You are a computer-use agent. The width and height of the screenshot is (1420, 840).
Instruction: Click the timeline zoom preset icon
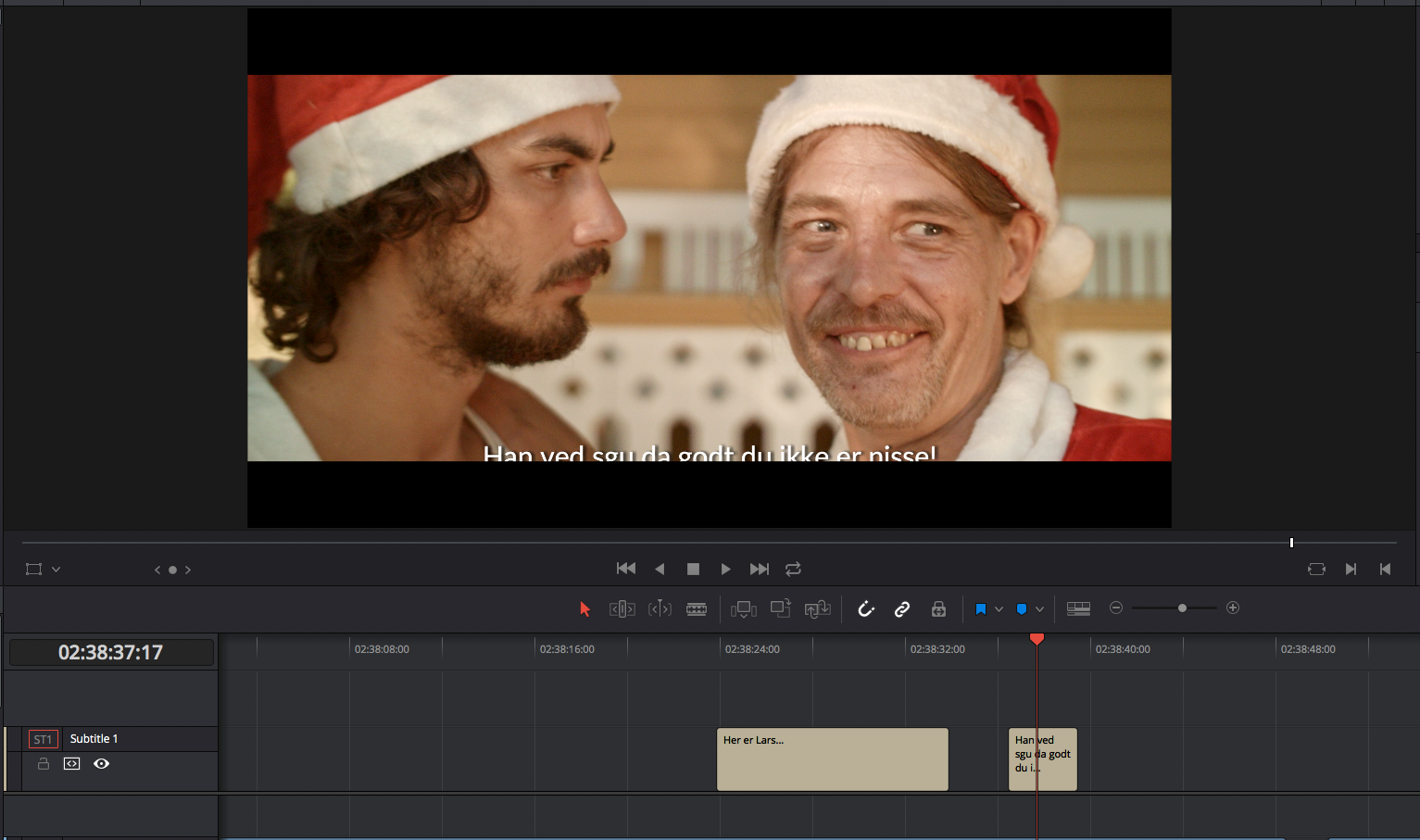coord(1078,608)
